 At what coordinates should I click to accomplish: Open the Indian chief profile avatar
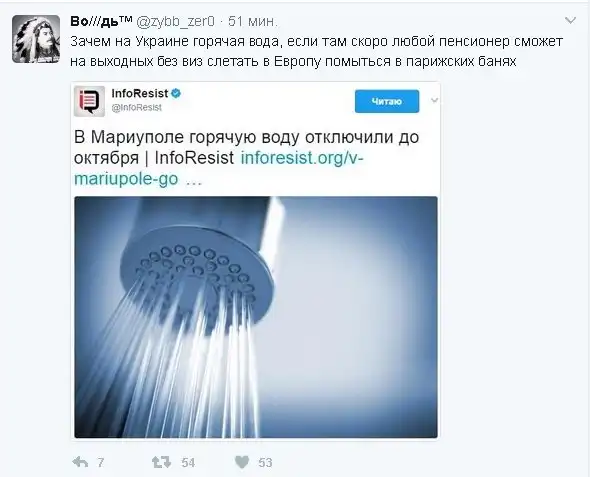36,39
